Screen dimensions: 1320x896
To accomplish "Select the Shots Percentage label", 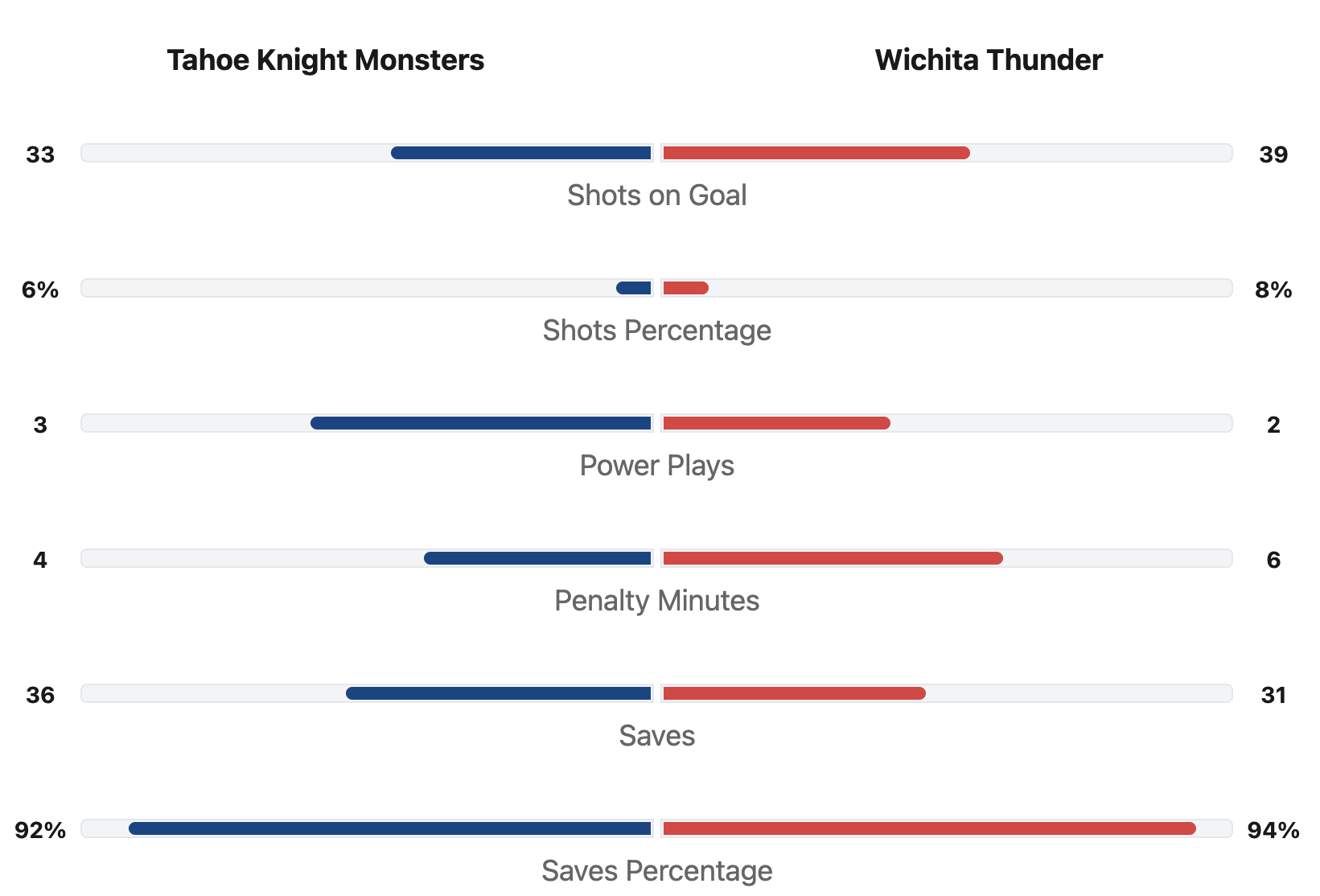I will [x=656, y=331].
